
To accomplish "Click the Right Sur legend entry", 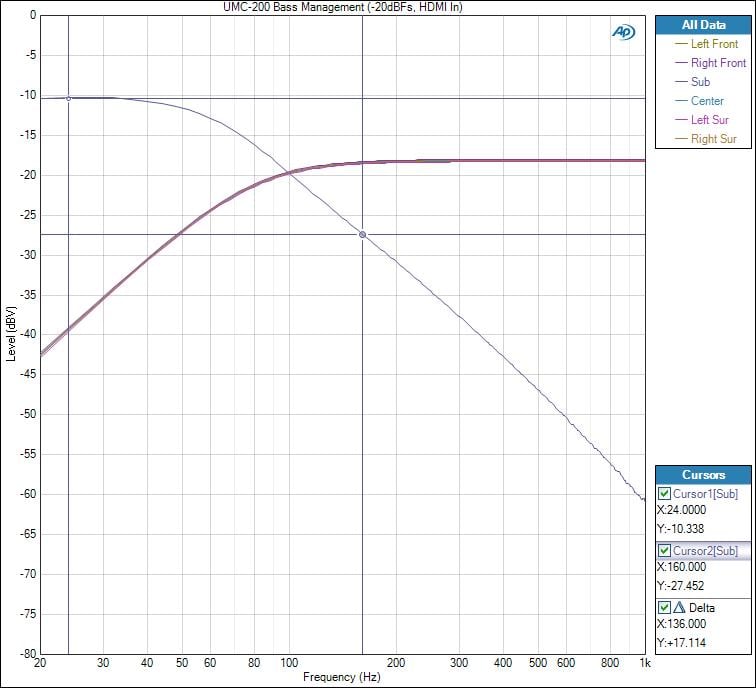I will pyautogui.click(x=713, y=139).
